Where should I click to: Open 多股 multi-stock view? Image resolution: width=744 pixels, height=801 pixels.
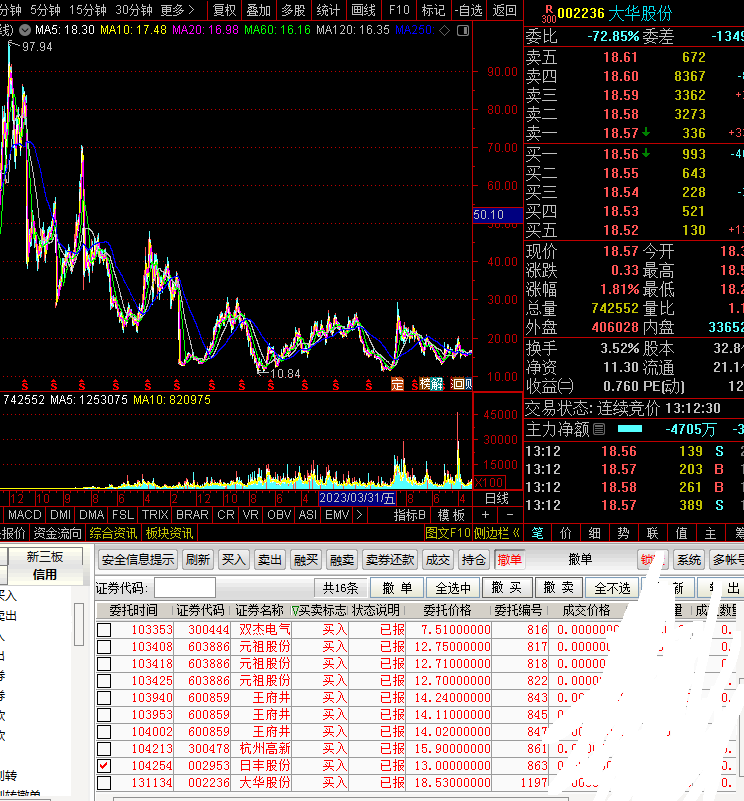[x=293, y=10]
